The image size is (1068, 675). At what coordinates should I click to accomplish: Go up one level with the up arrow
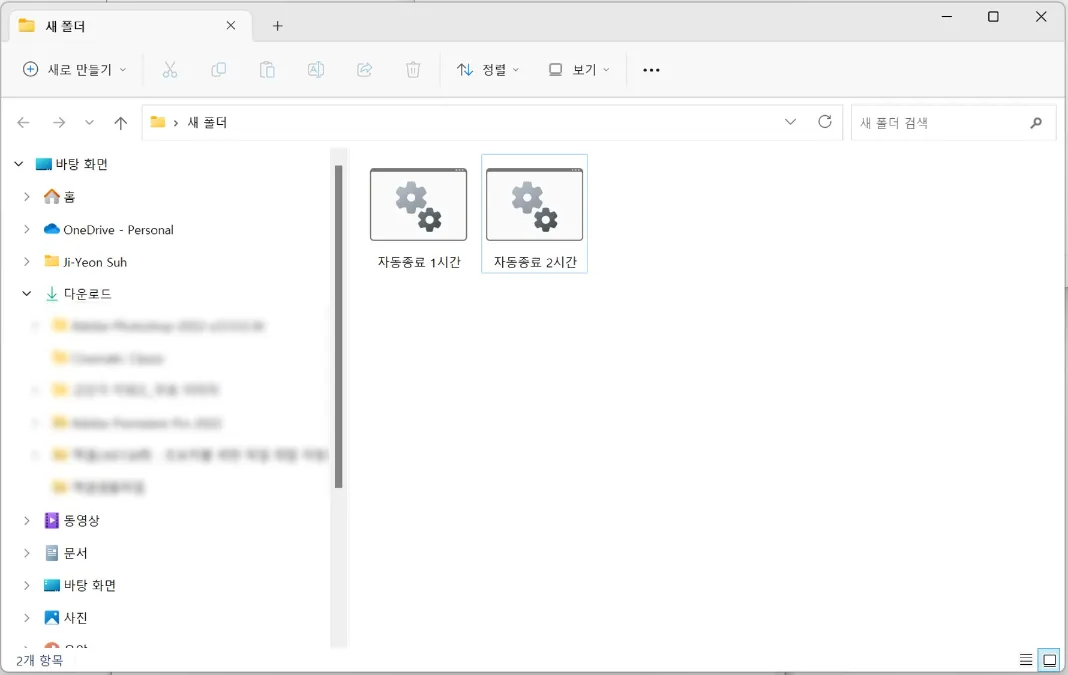pyautogui.click(x=121, y=122)
